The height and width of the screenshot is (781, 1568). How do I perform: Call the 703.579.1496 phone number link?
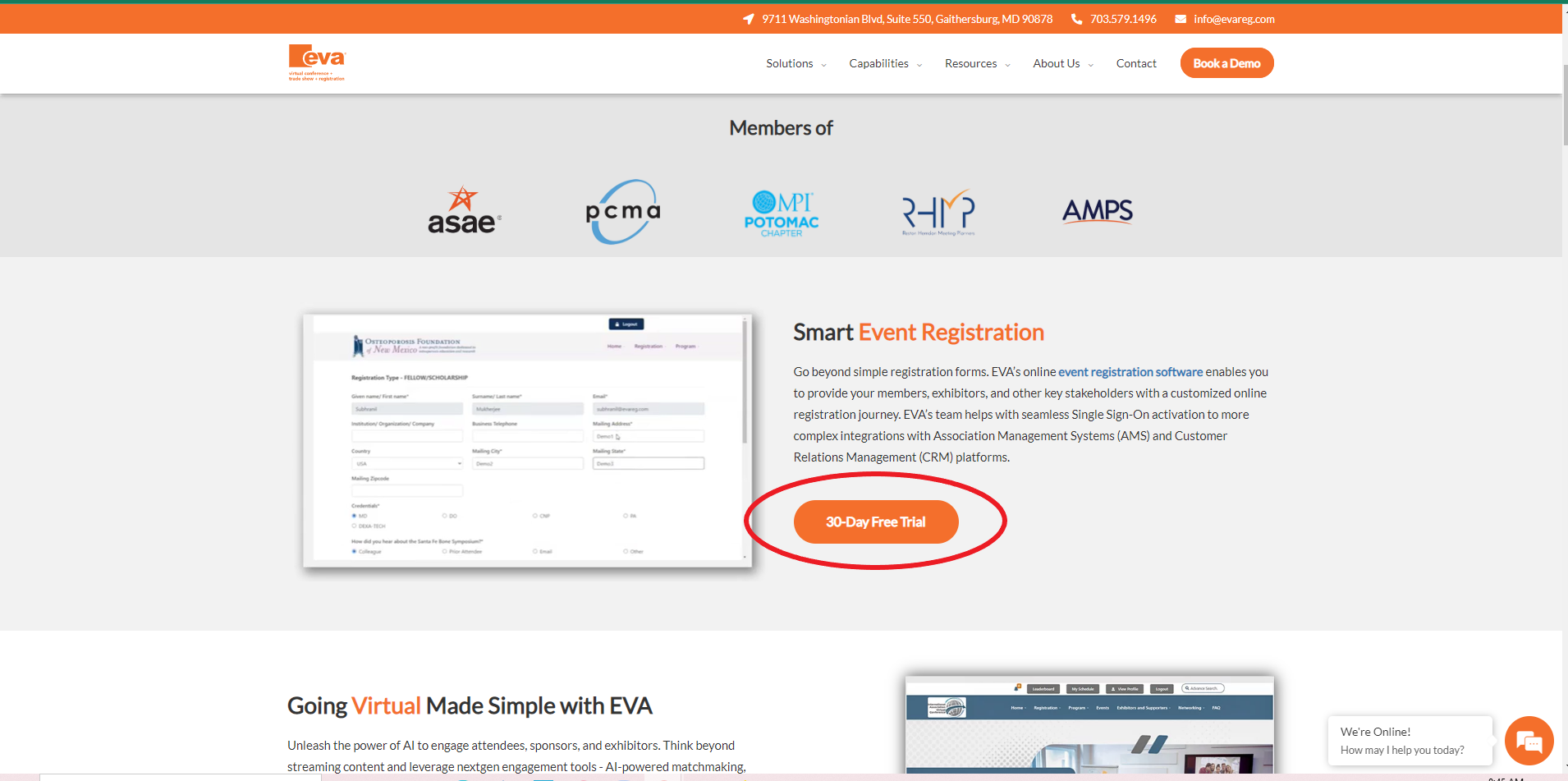(x=1123, y=19)
